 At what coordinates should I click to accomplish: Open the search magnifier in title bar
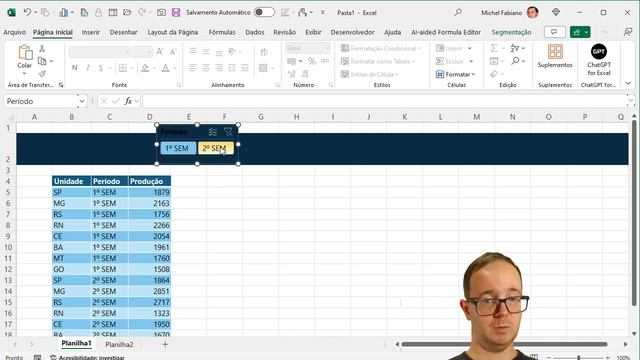point(458,13)
